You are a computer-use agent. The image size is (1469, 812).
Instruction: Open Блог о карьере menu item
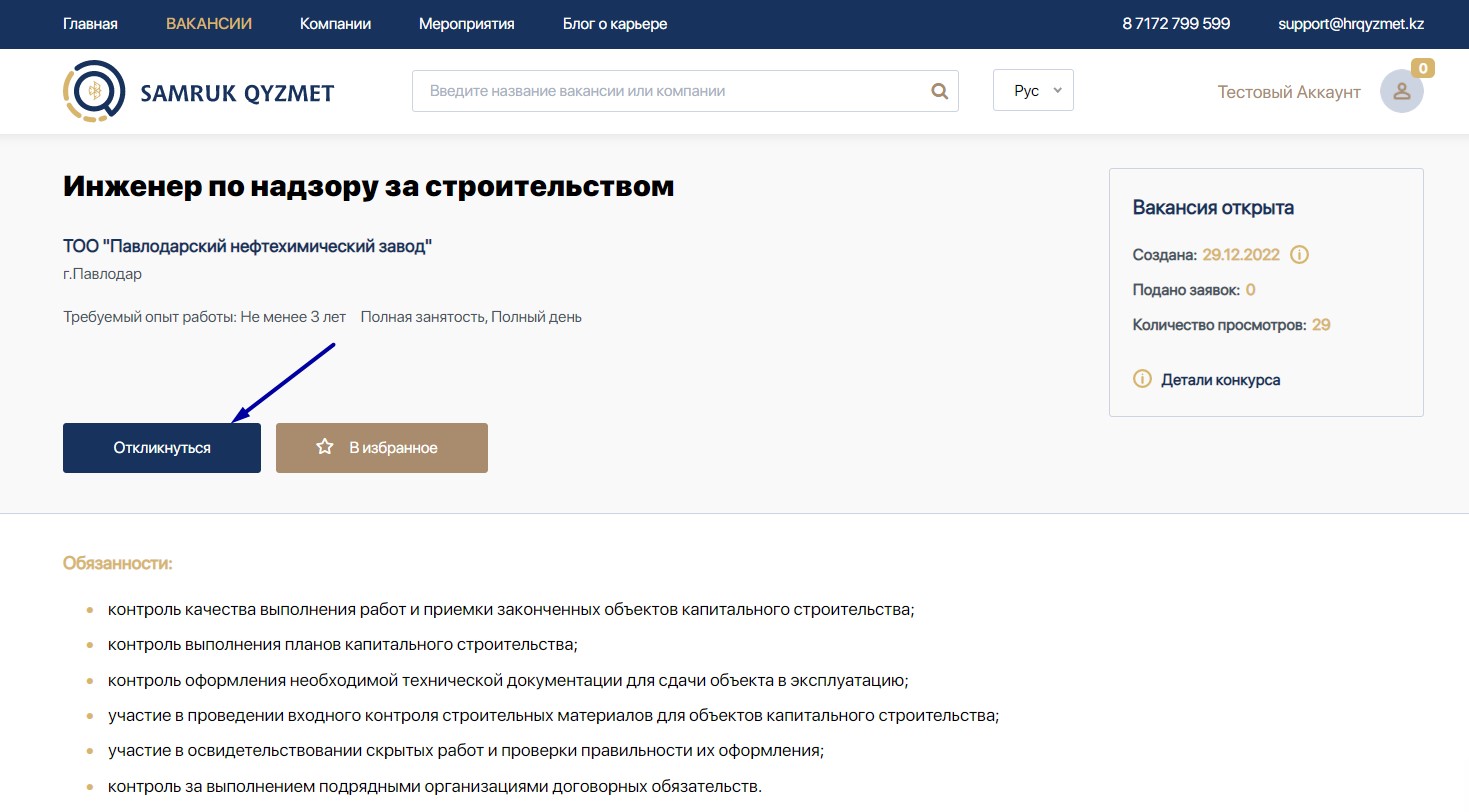(615, 24)
